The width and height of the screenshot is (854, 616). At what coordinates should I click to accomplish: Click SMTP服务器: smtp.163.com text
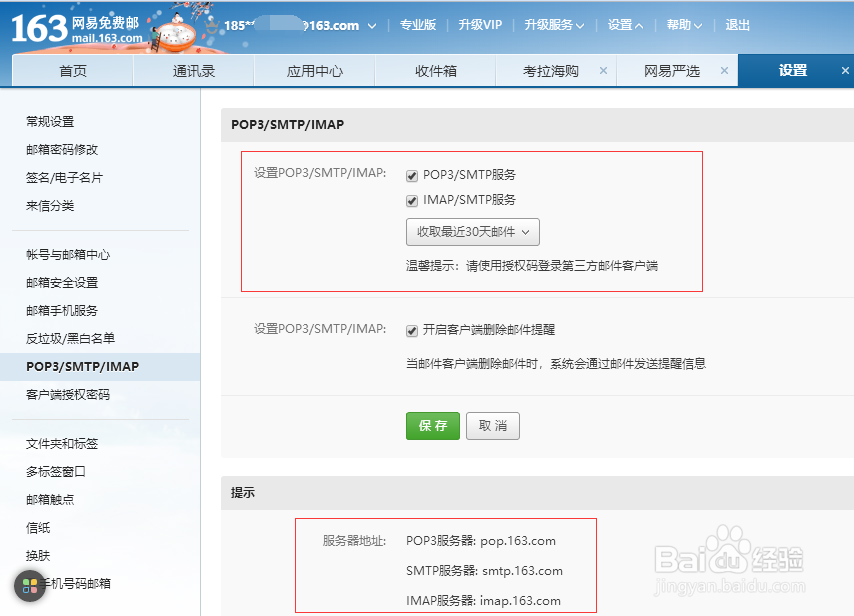tap(484, 571)
